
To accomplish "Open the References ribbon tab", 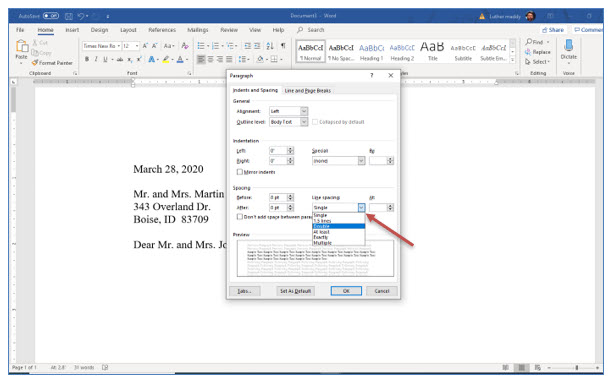I will 162,30.
